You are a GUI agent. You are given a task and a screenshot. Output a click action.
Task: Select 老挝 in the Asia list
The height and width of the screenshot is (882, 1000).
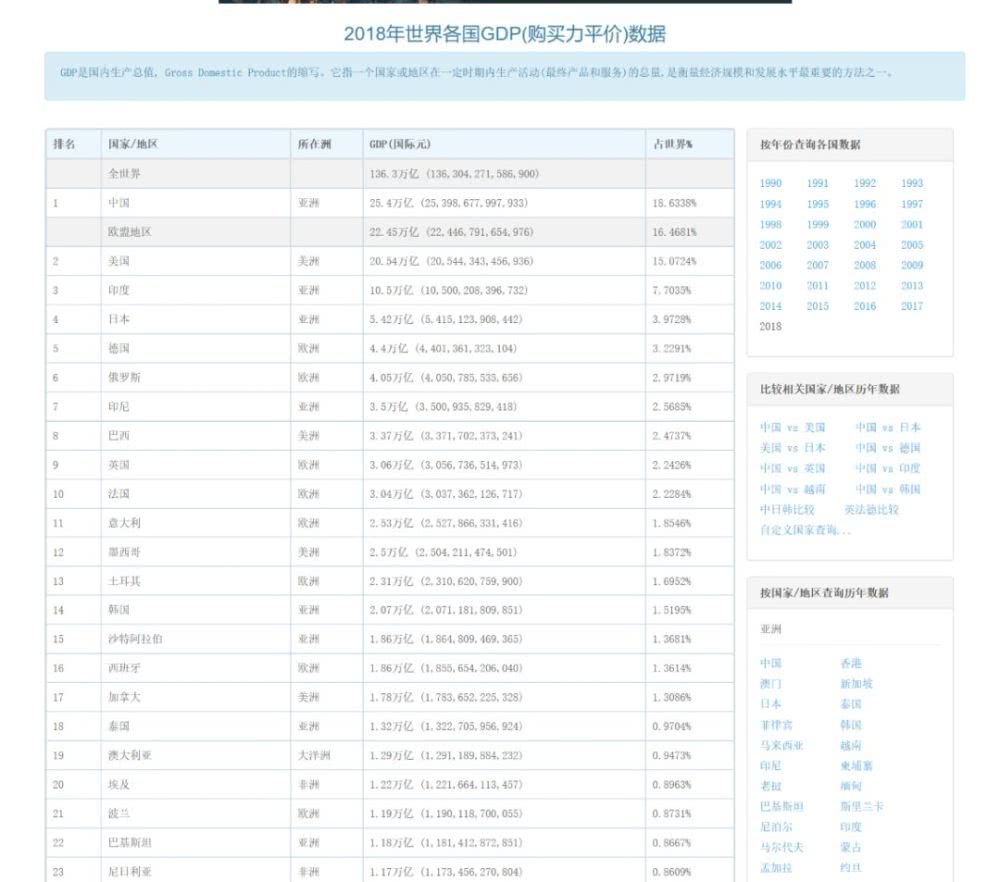(770, 786)
